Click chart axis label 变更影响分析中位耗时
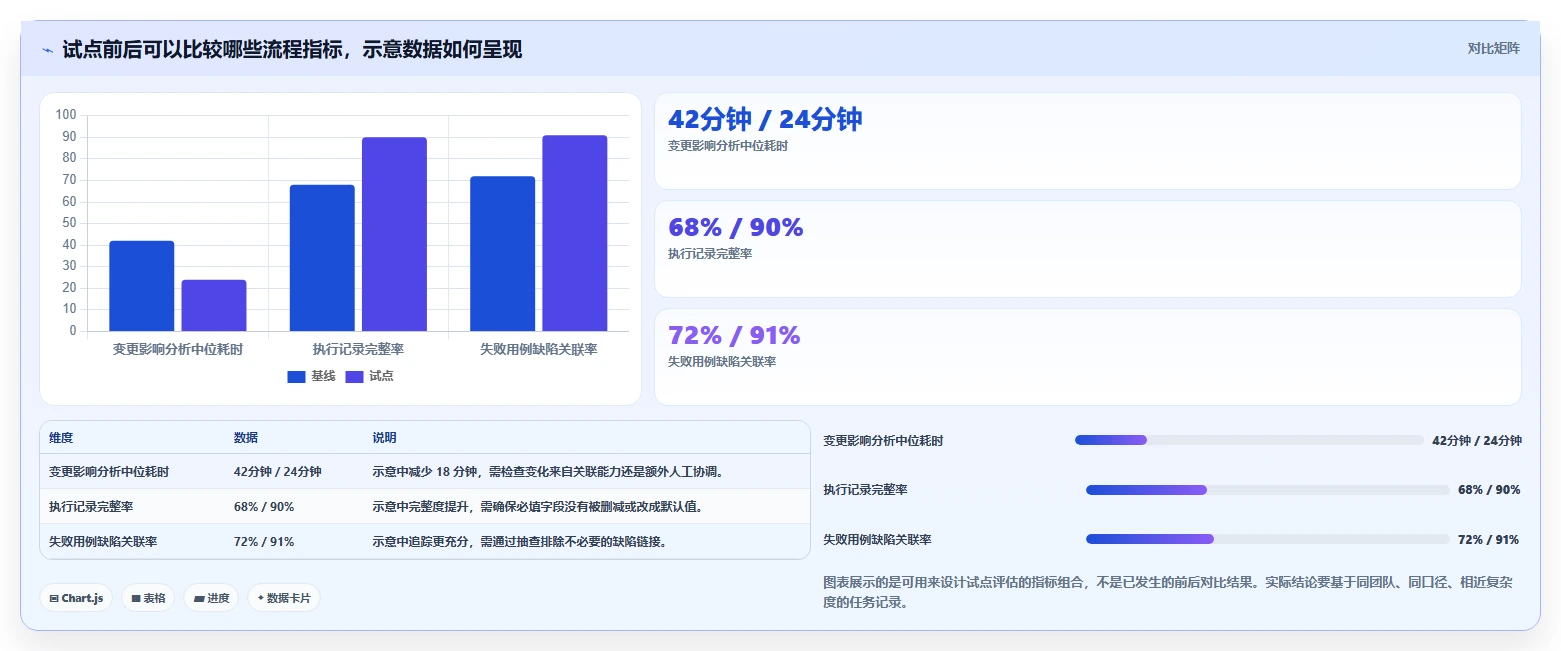 pos(178,349)
